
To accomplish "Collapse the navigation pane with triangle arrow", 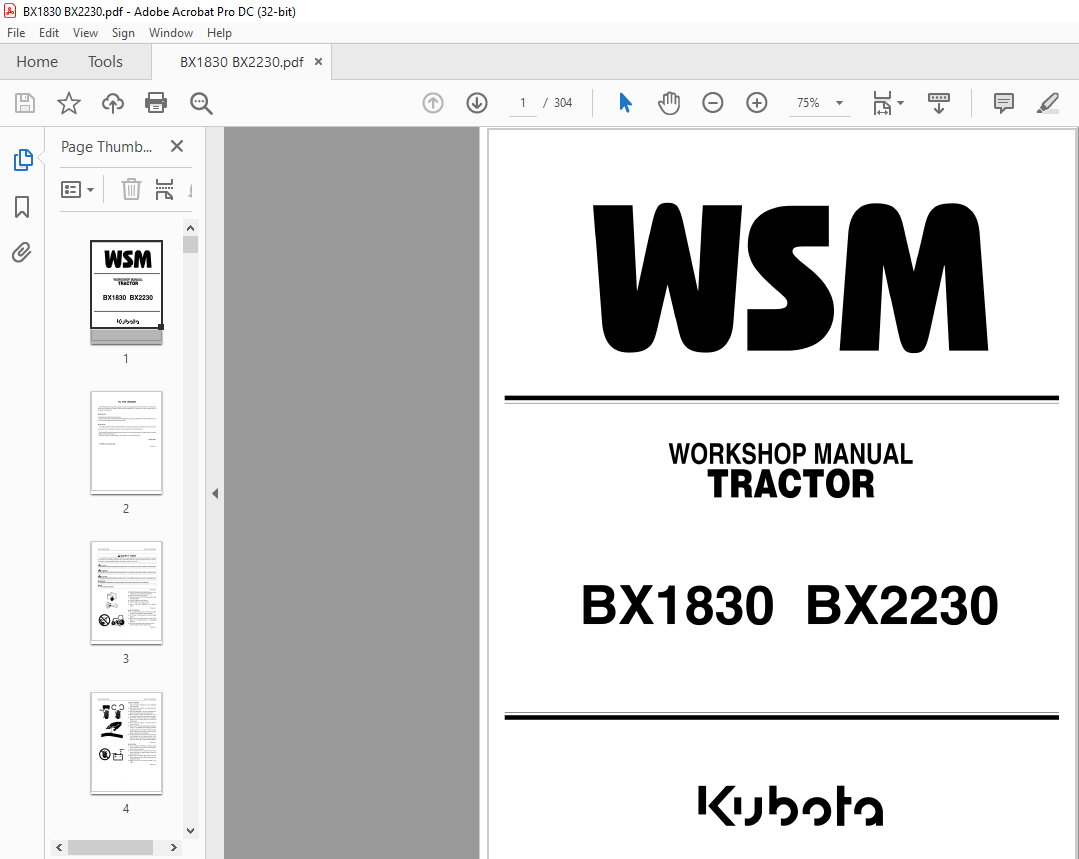I will pyautogui.click(x=215, y=493).
